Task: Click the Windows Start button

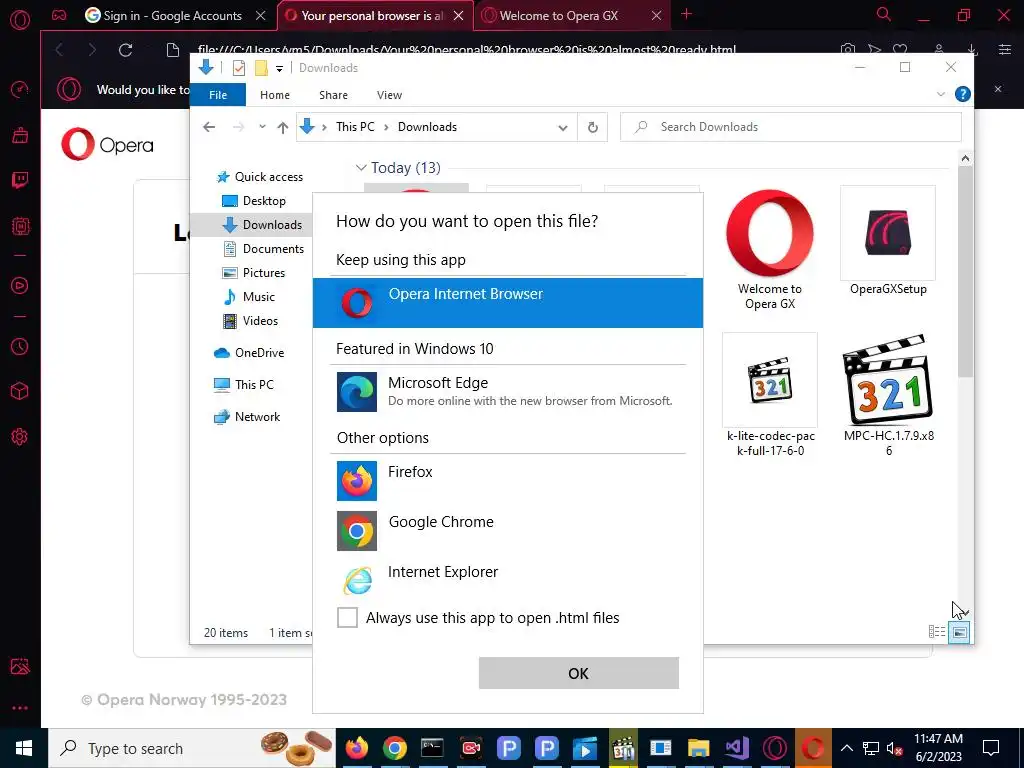Action: pyautogui.click(x=24, y=748)
